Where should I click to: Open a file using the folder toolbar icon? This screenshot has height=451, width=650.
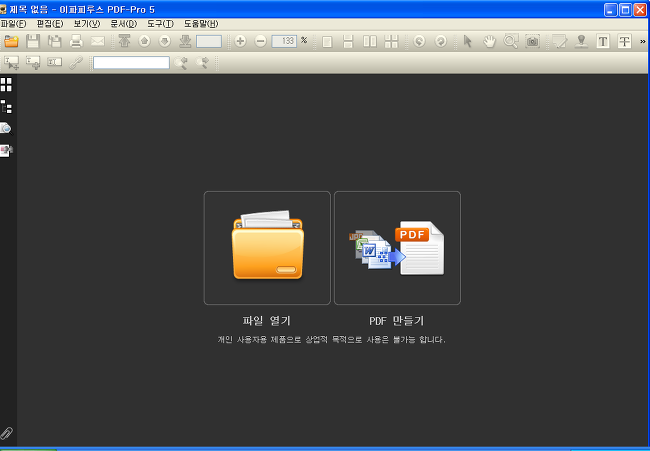[x=12, y=41]
